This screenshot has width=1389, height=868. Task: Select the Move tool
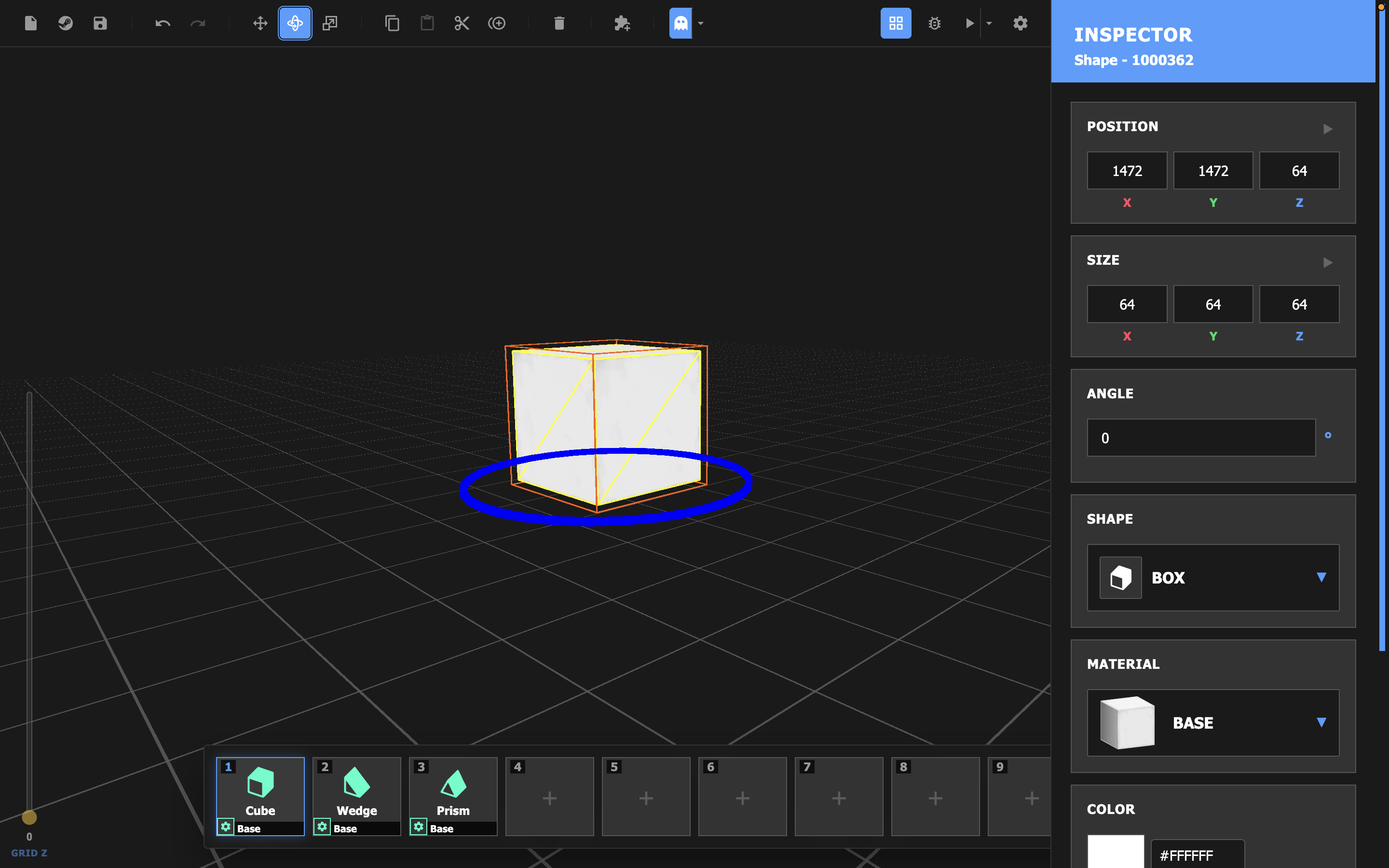[x=260, y=23]
